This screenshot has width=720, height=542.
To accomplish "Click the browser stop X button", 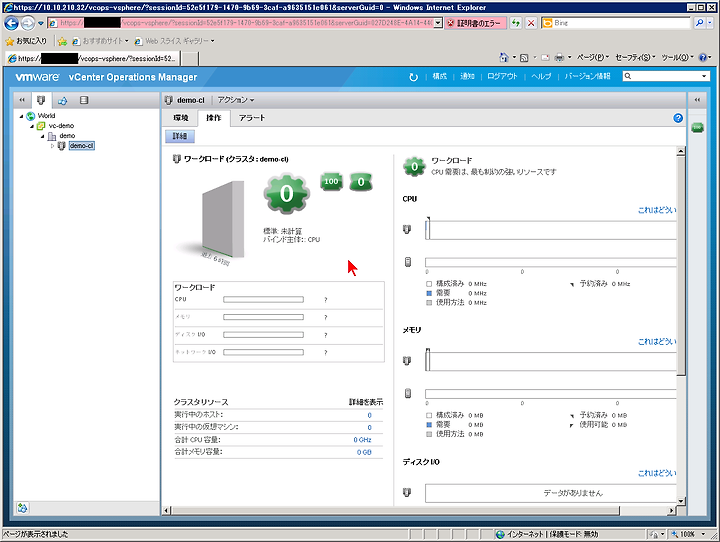I will click(531, 23).
